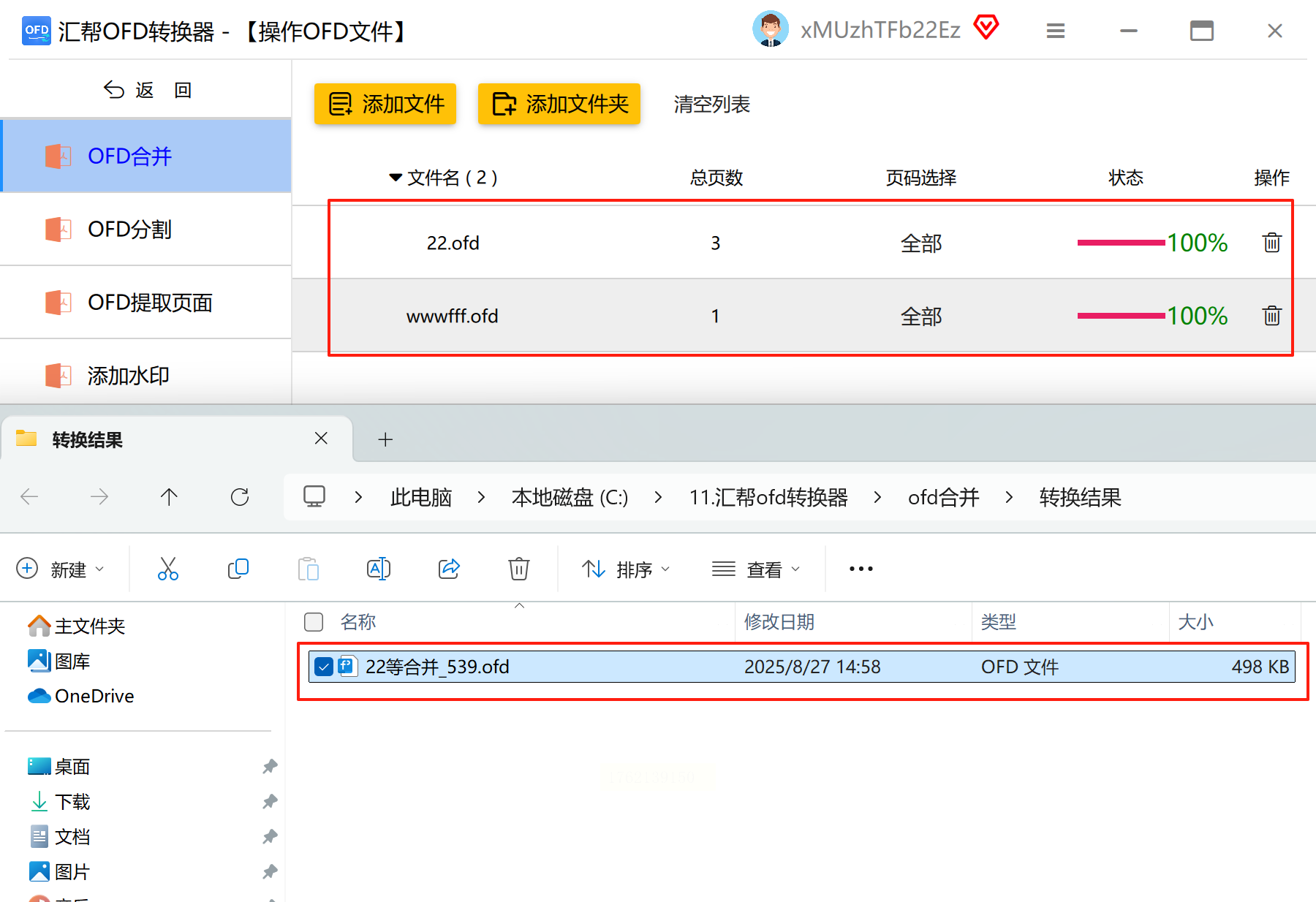Click the Explorer delete trash icon
Image resolution: width=1316 pixels, height=902 pixels.
(x=518, y=569)
